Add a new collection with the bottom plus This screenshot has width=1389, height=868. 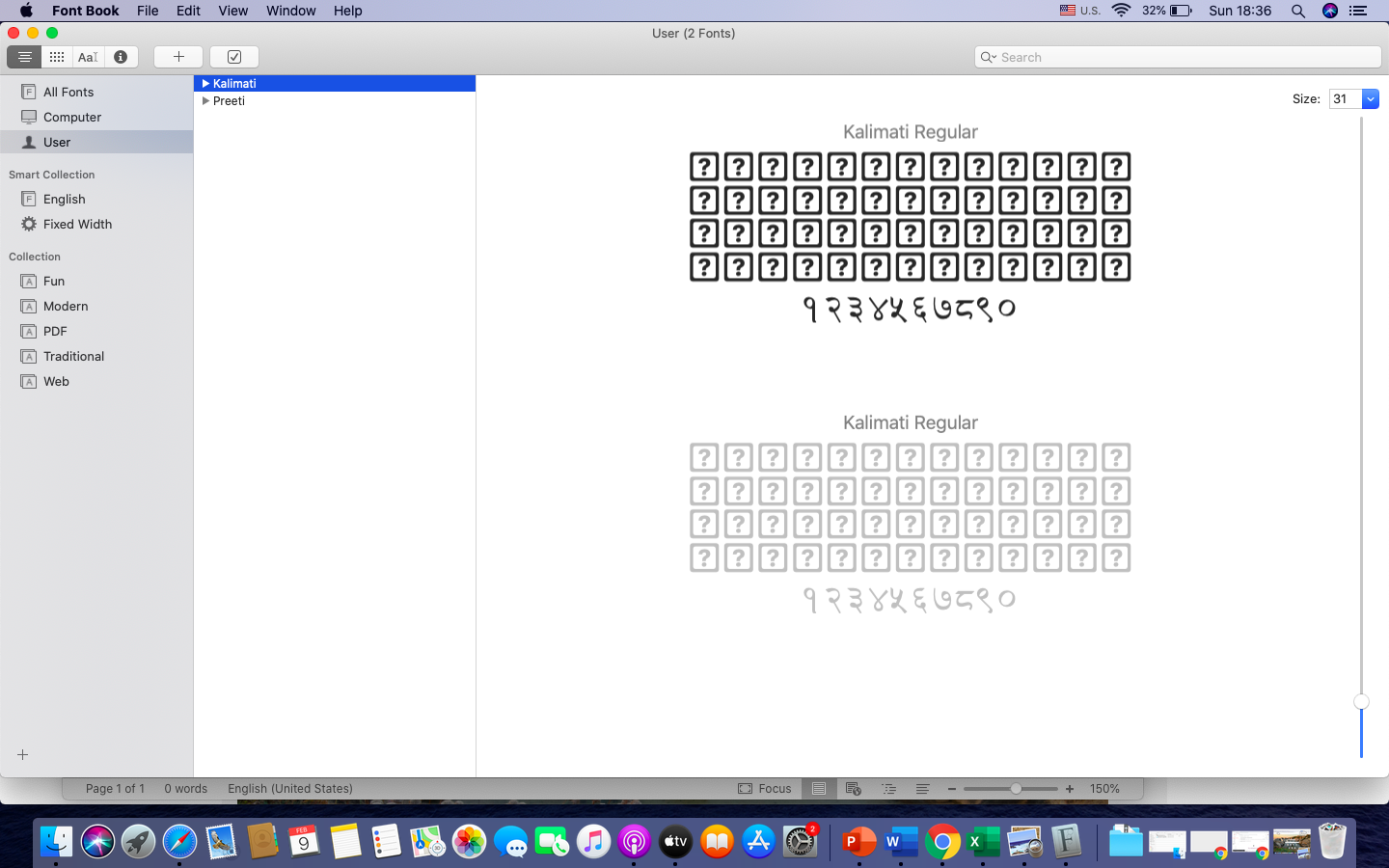[x=23, y=754]
